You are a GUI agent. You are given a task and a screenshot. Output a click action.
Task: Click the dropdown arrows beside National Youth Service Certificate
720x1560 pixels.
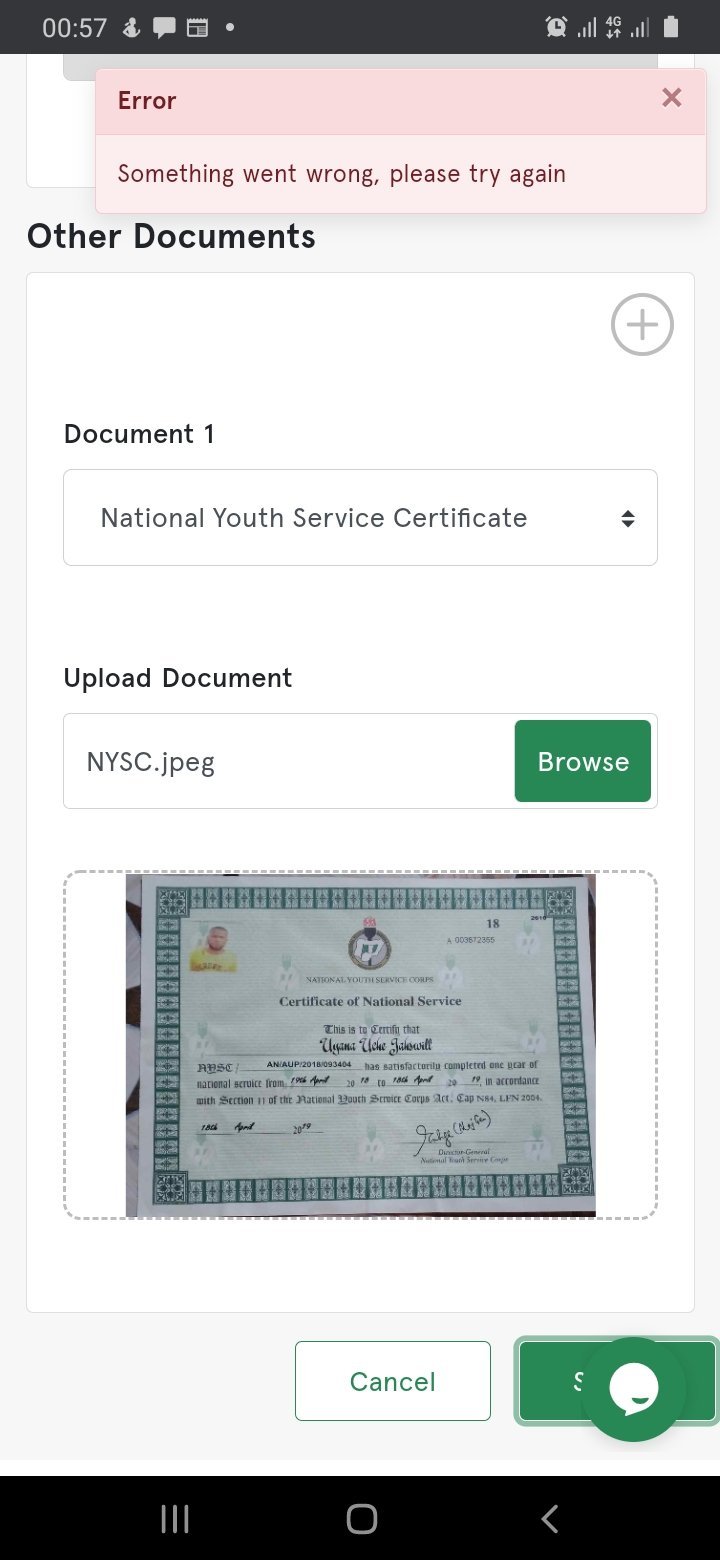[x=628, y=519]
